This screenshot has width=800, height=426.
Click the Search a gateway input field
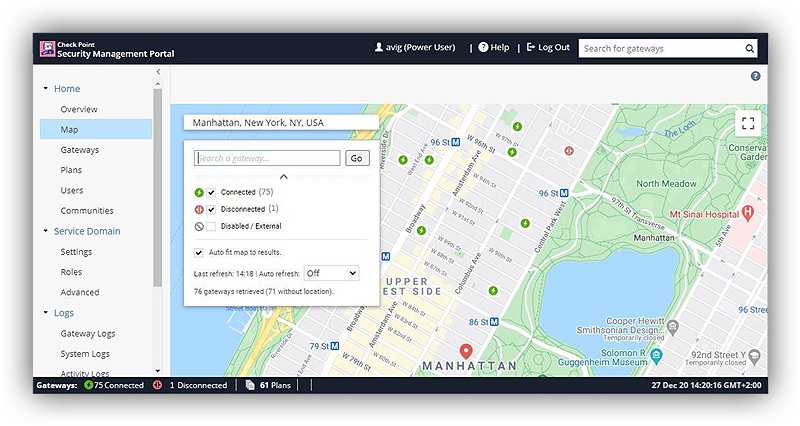click(267, 158)
